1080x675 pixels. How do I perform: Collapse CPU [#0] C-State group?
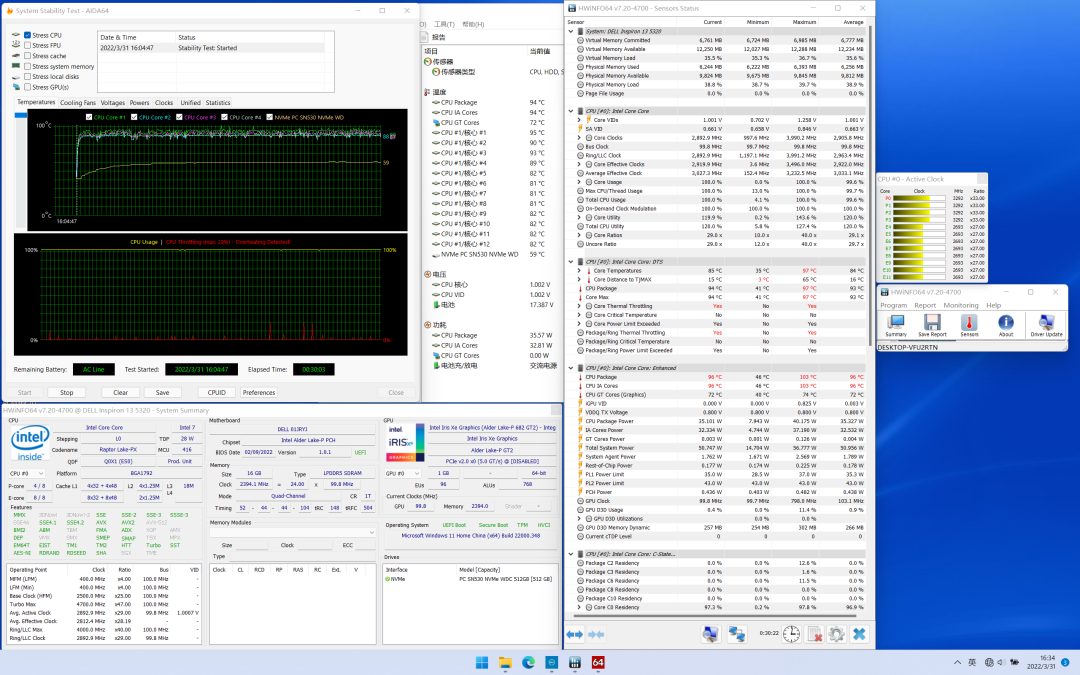click(x=571, y=554)
